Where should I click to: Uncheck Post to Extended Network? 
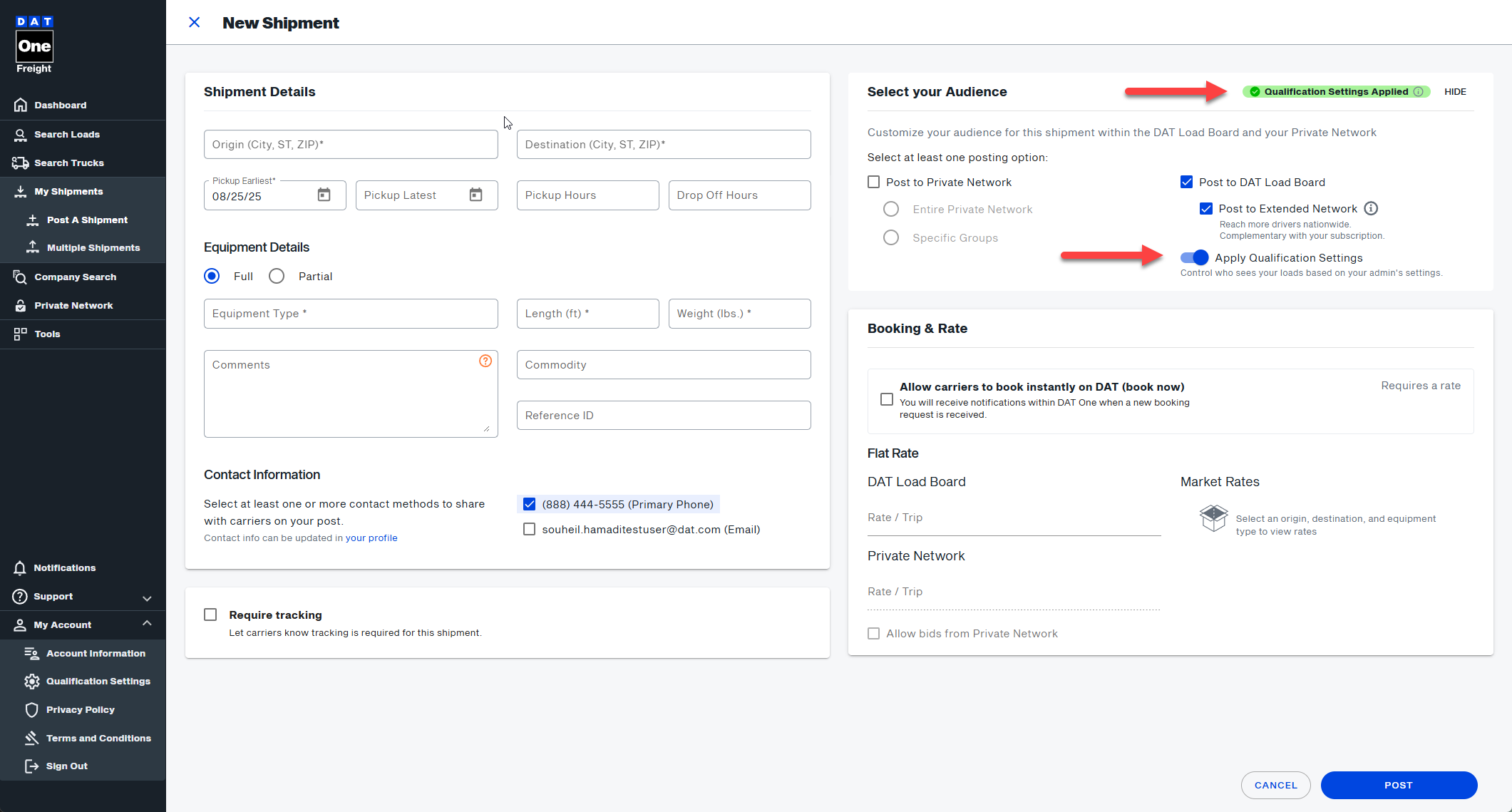click(1206, 208)
